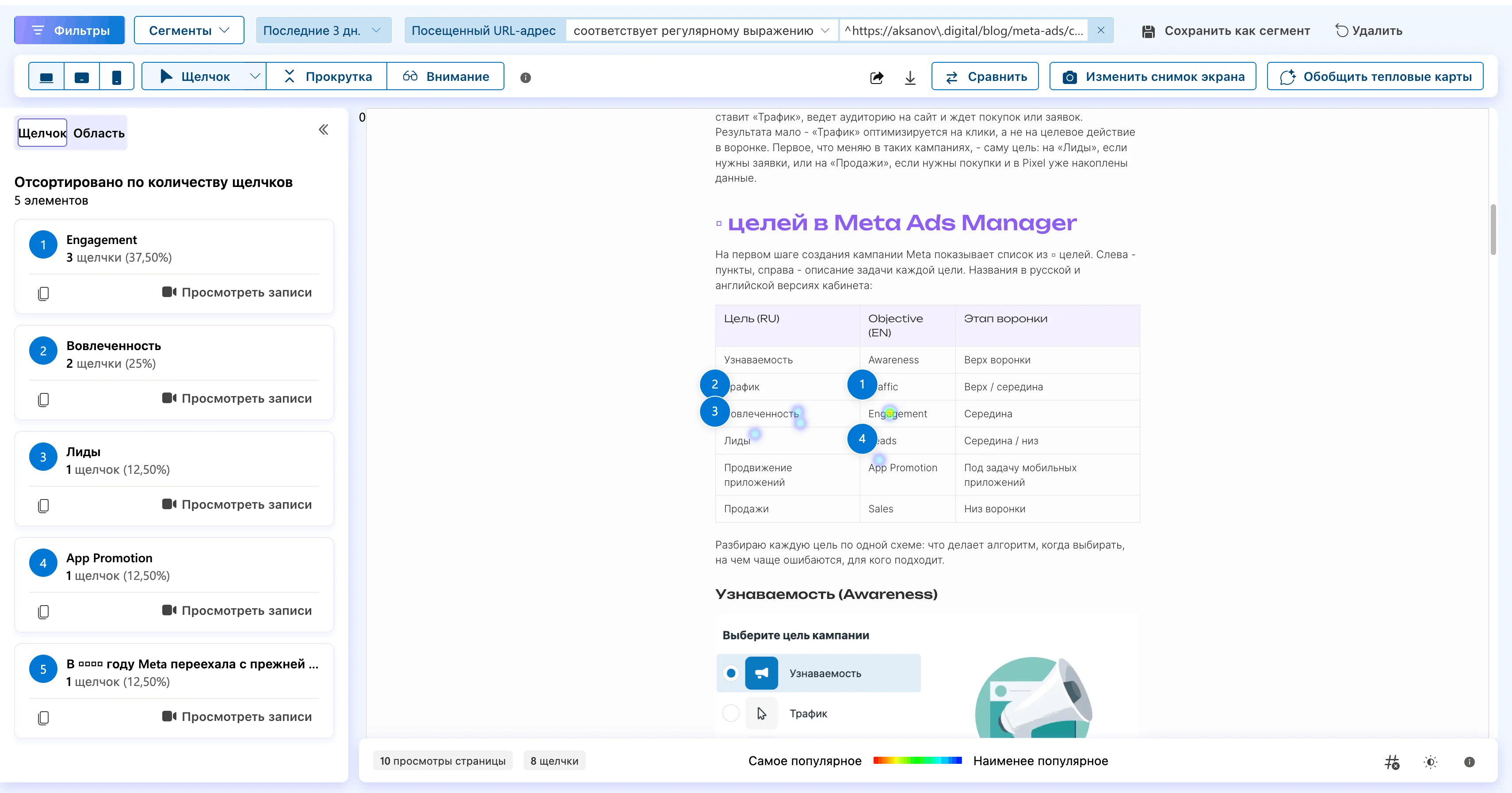The width and height of the screenshot is (1512, 793).
Task: Click the Узнаваемость (Awareness) heading
Action: (826, 594)
